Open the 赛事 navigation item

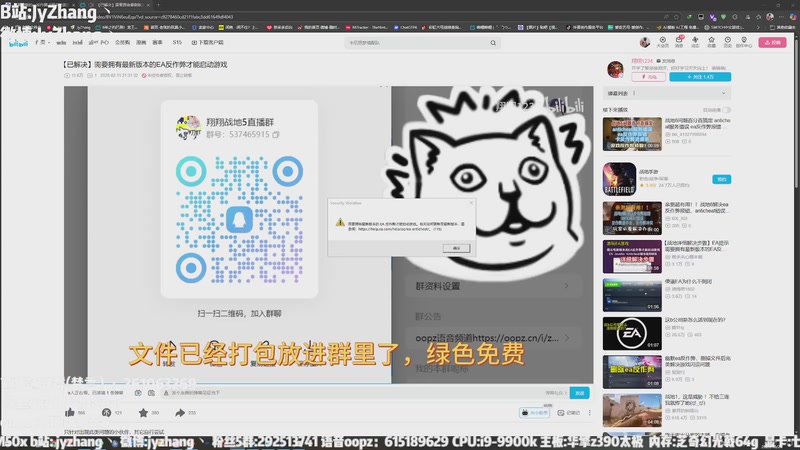[x=158, y=43]
